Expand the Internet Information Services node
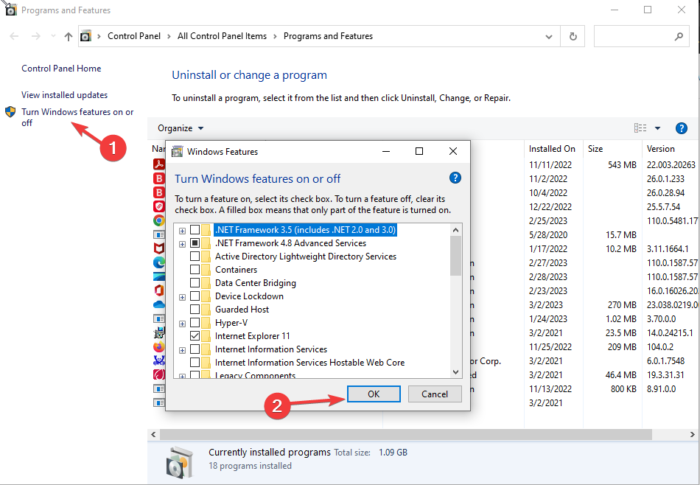Viewport: 700px width, 485px height. [x=182, y=351]
